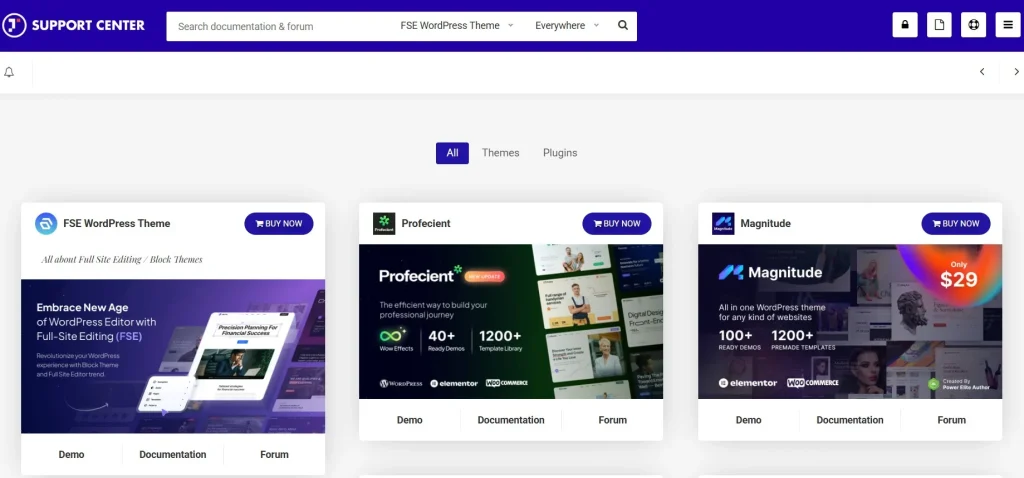Expand the FSE WordPress Theme dropdown
Viewport: 1024px width, 478px height.
455,26
